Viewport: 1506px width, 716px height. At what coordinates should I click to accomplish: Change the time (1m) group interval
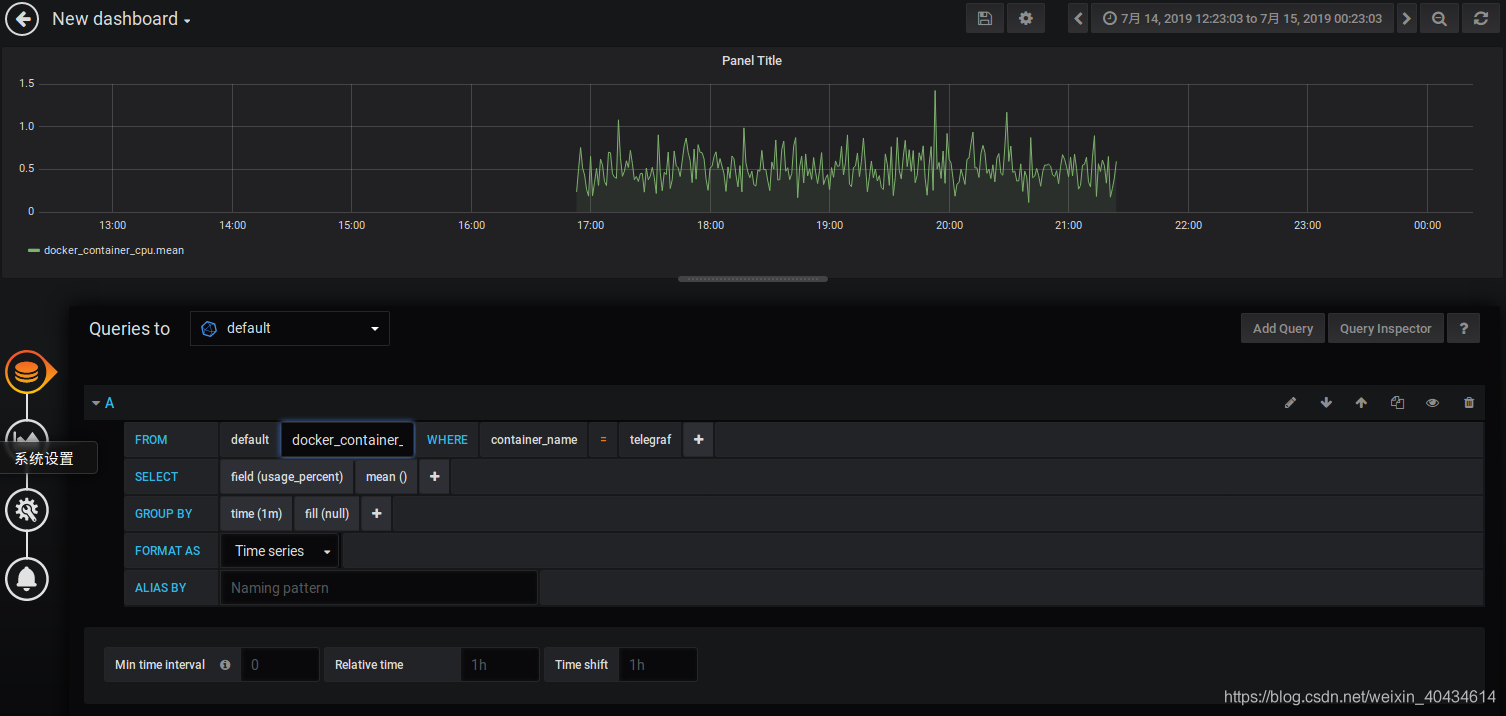pyautogui.click(x=256, y=514)
